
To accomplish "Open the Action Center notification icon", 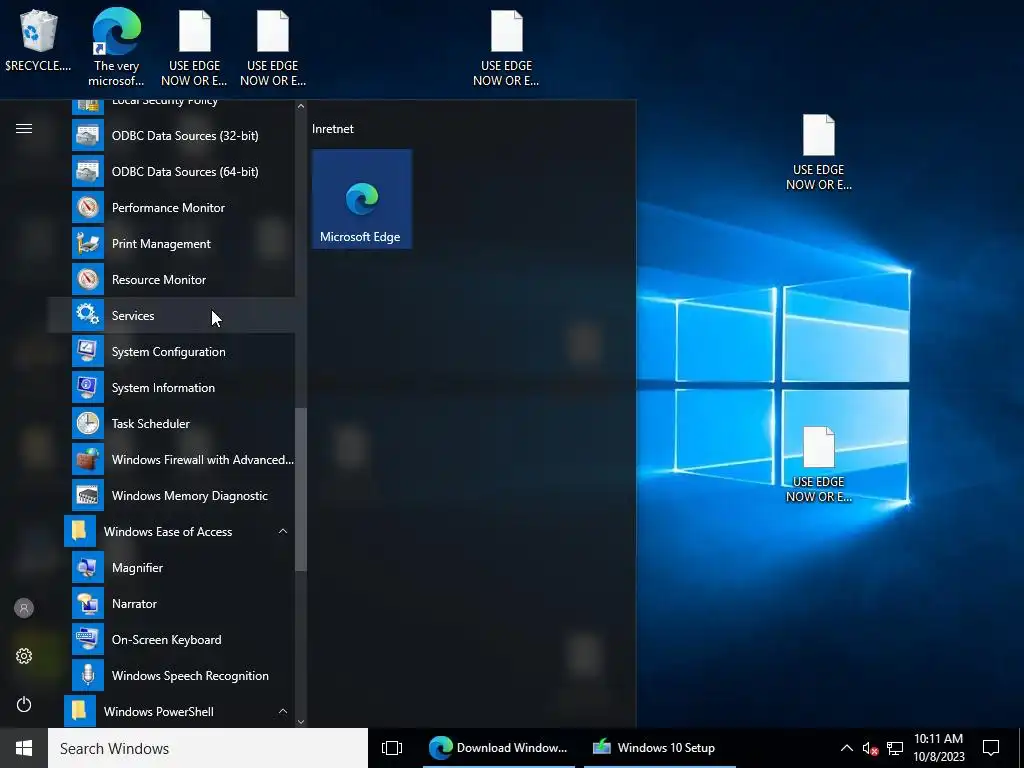I will pos(991,748).
